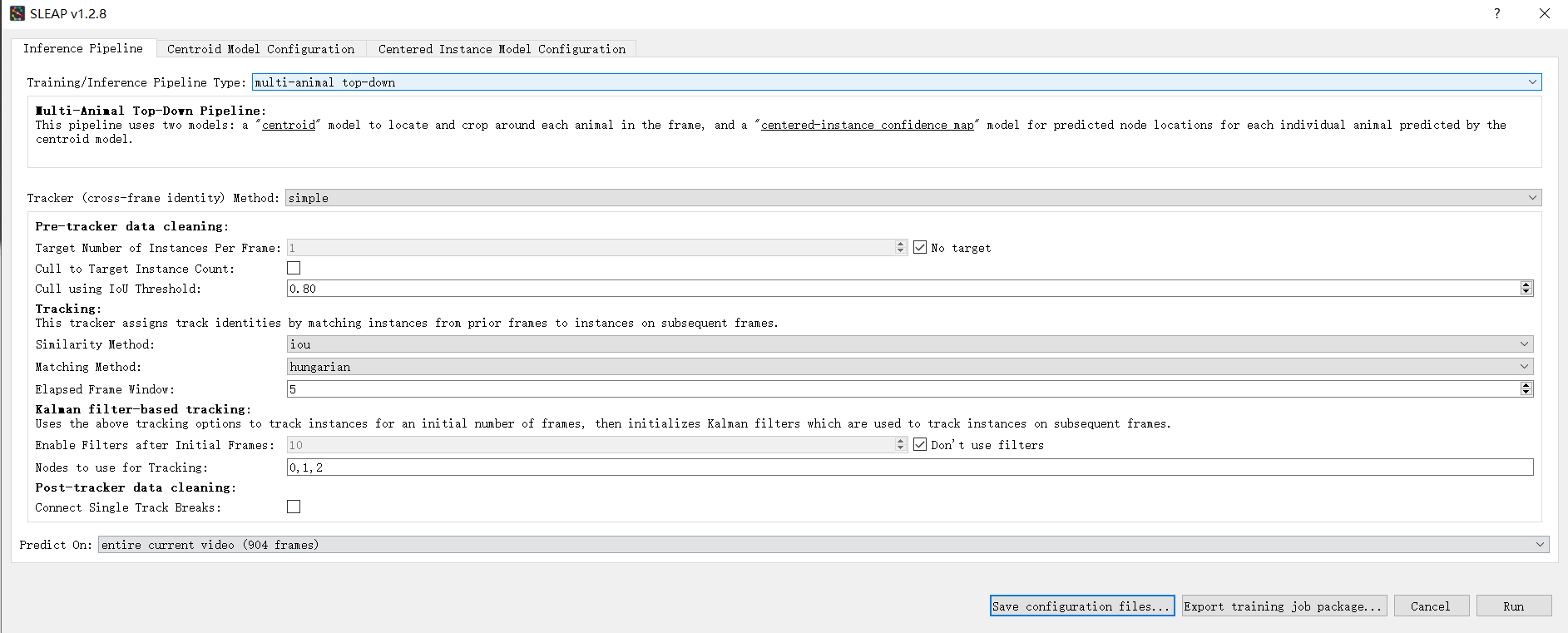The image size is (1568, 633).
Task: Click the Run button
Action: [1514, 606]
